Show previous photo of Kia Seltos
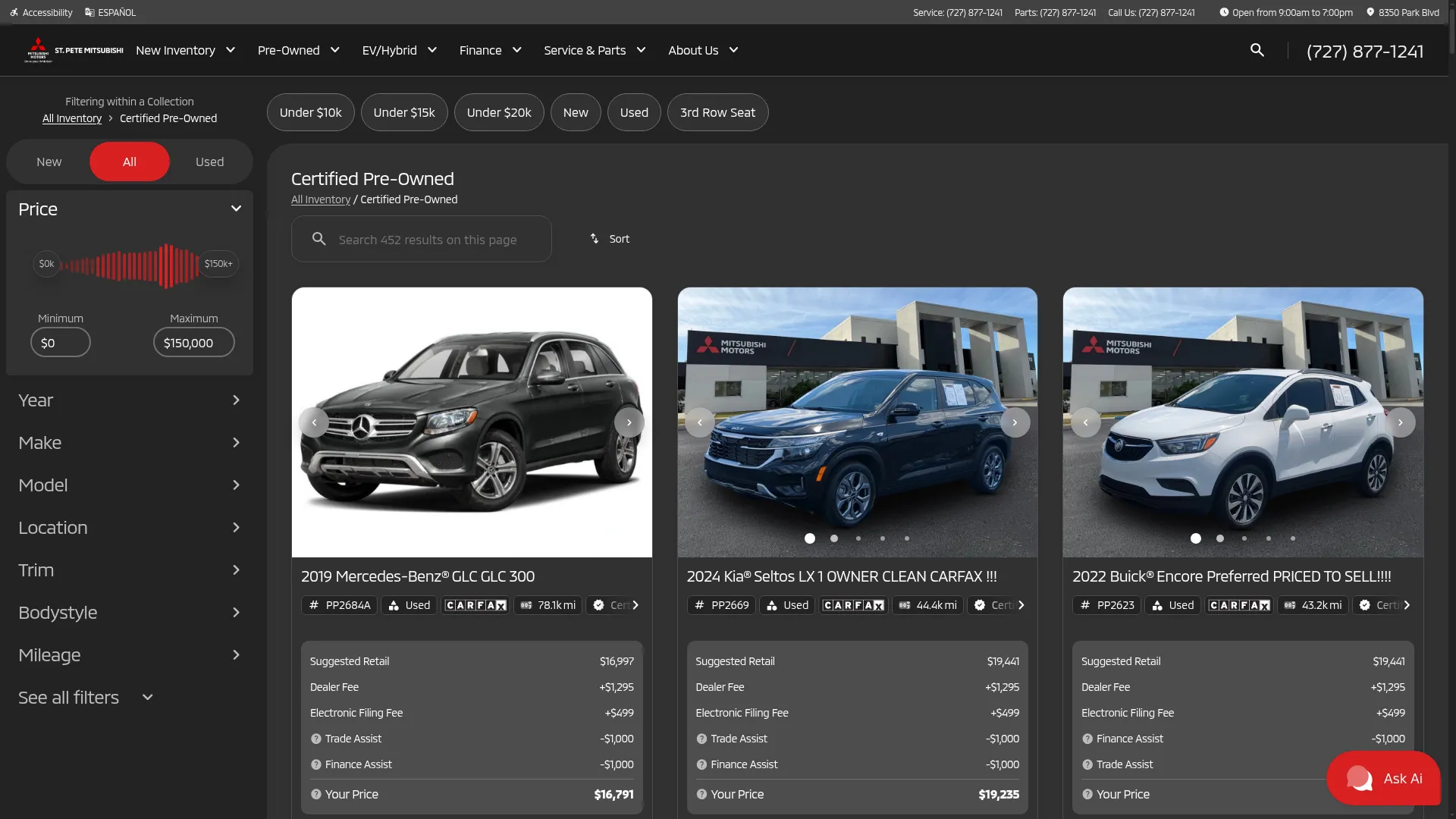Image resolution: width=1456 pixels, height=819 pixels. pos(700,422)
